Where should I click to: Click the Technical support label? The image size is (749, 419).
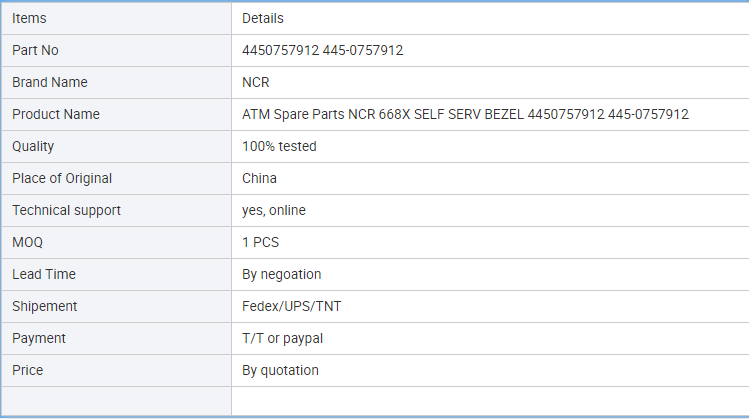click(x=66, y=210)
